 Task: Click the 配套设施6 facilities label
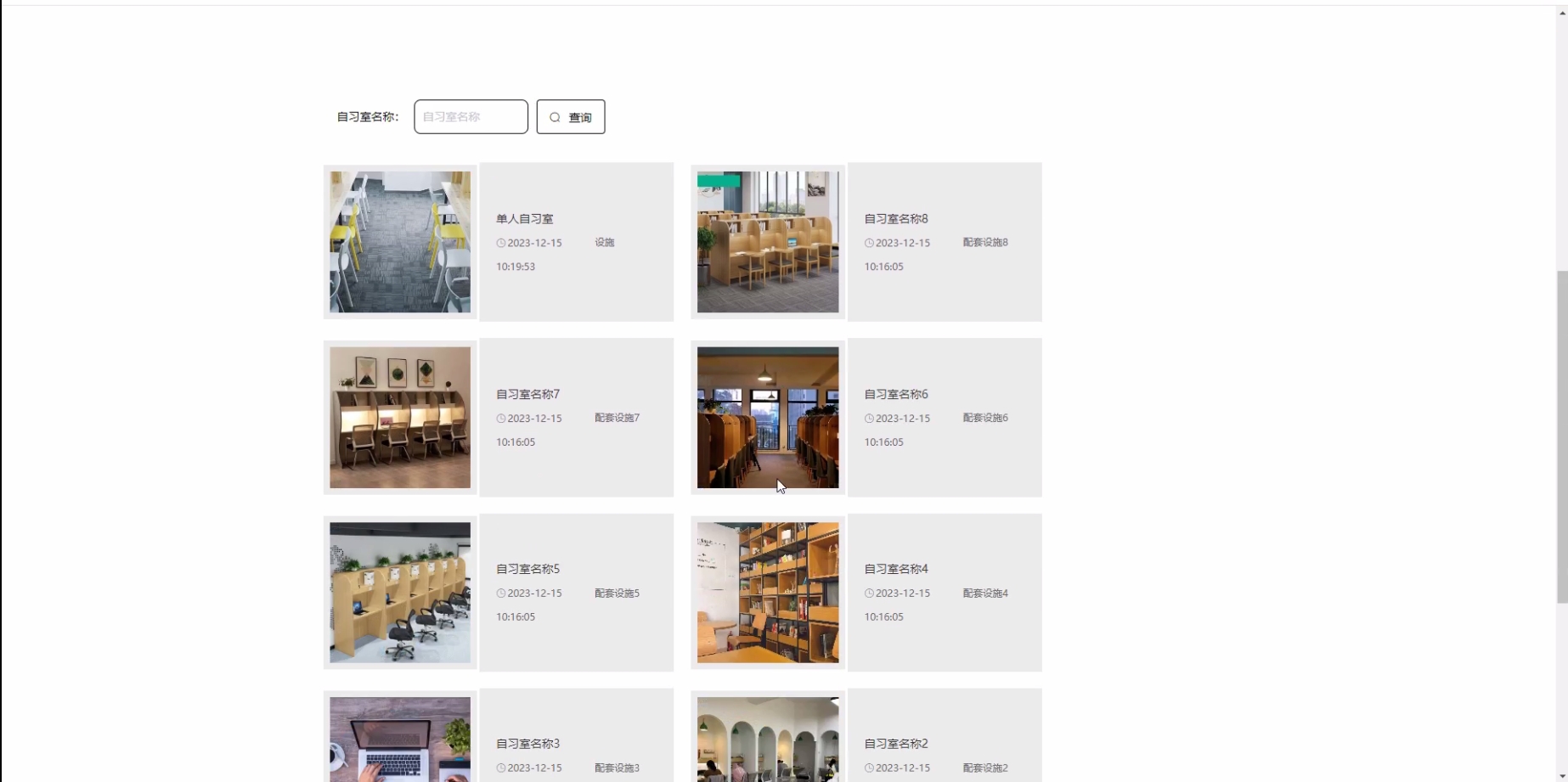point(984,418)
